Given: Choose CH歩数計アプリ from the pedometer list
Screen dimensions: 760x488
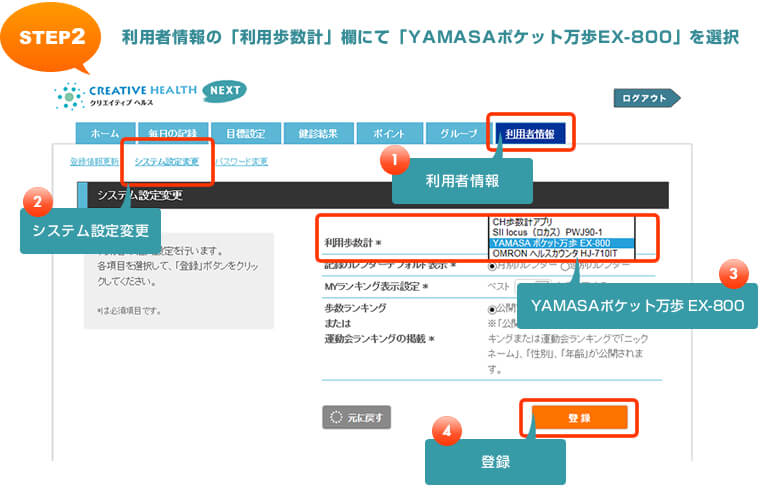Looking at the screenshot, I should tap(561, 222).
